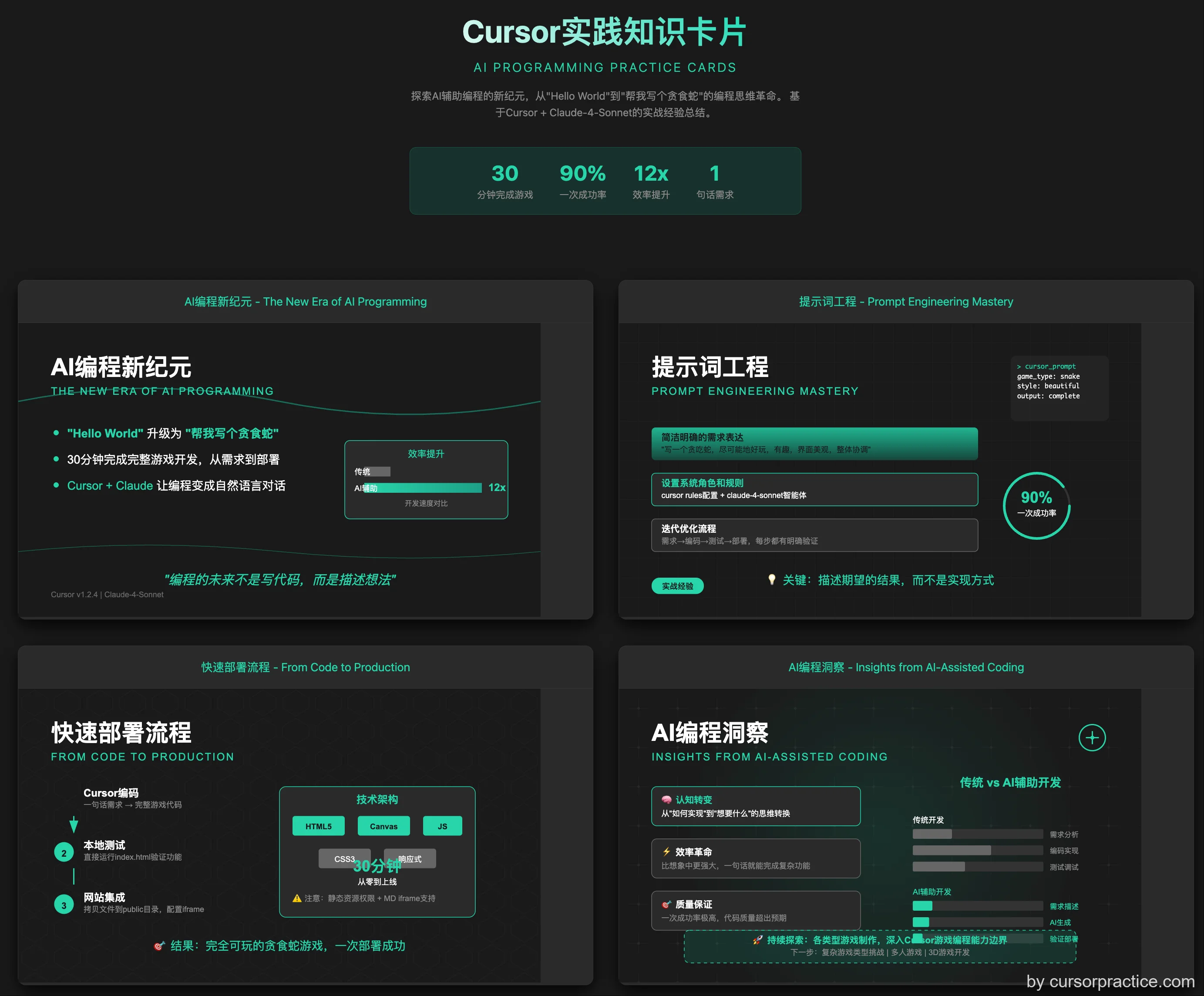This screenshot has height=996, width=1204.
Task: Select the 设置系统角色和规则 item
Action: (x=814, y=489)
